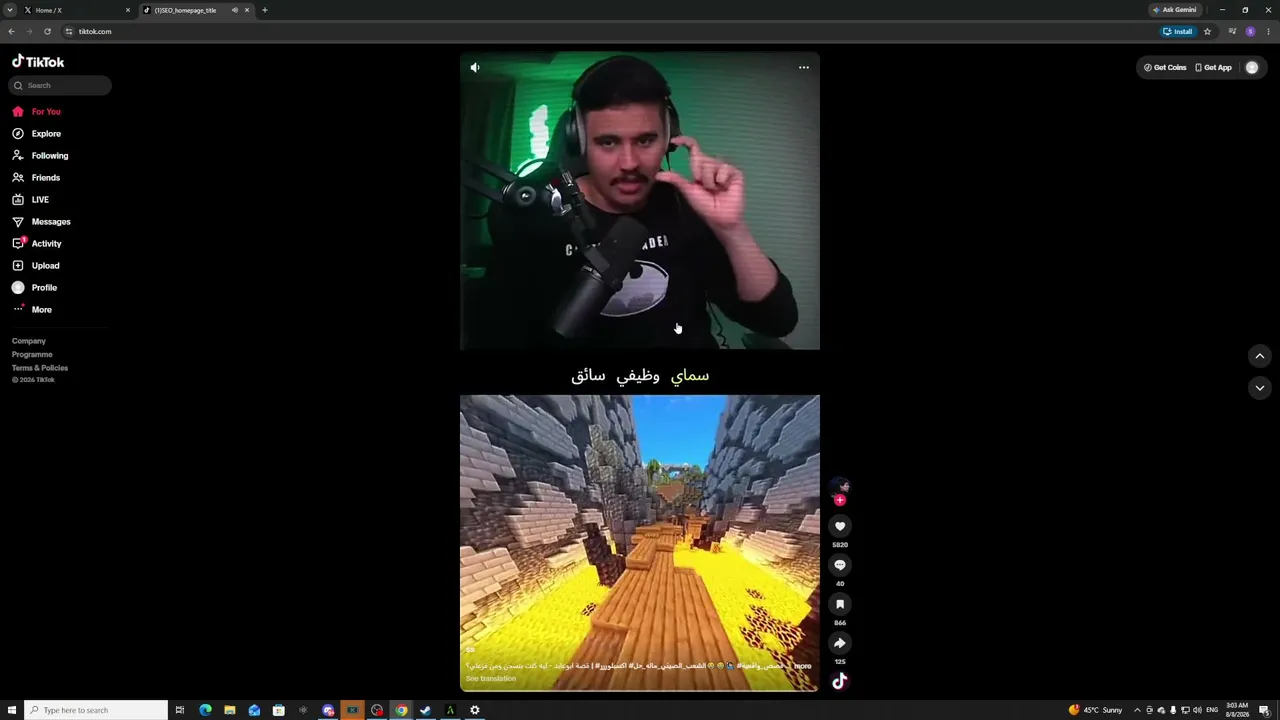
Task: Go to the previous video arrow
Action: click(x=1260, y=356)
